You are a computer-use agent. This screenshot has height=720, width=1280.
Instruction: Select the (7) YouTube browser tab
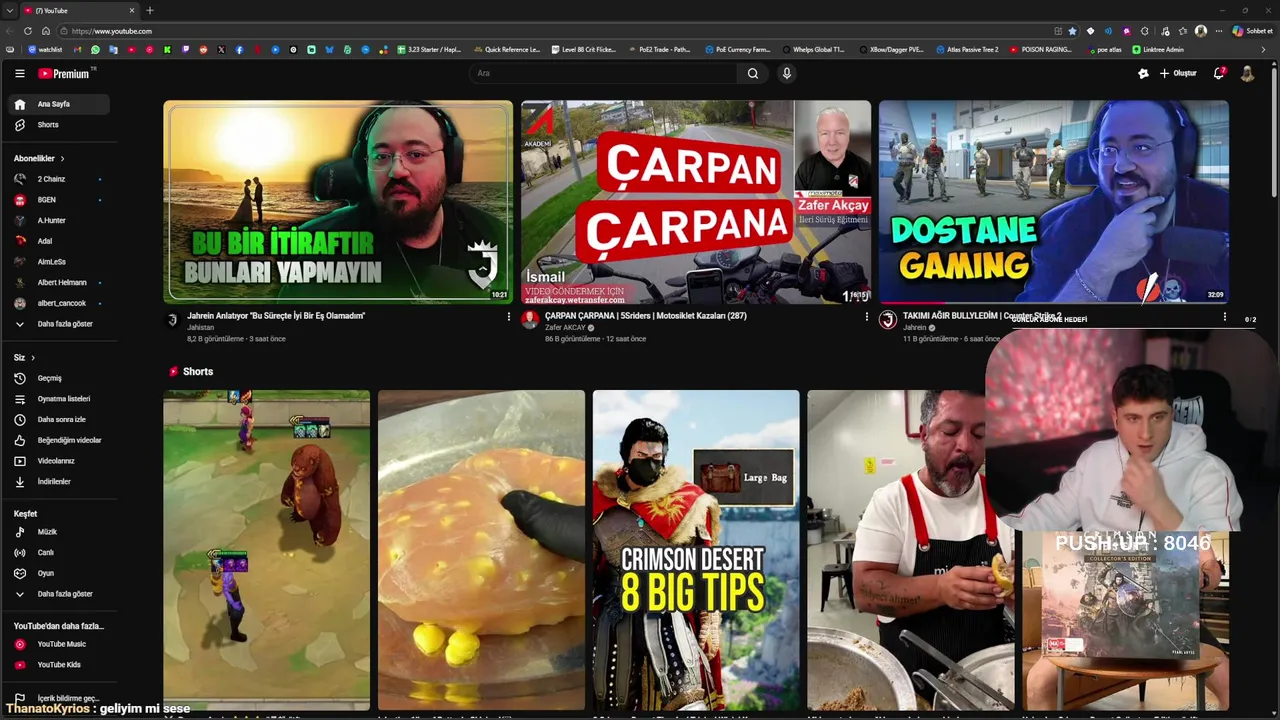click(80, 10)
